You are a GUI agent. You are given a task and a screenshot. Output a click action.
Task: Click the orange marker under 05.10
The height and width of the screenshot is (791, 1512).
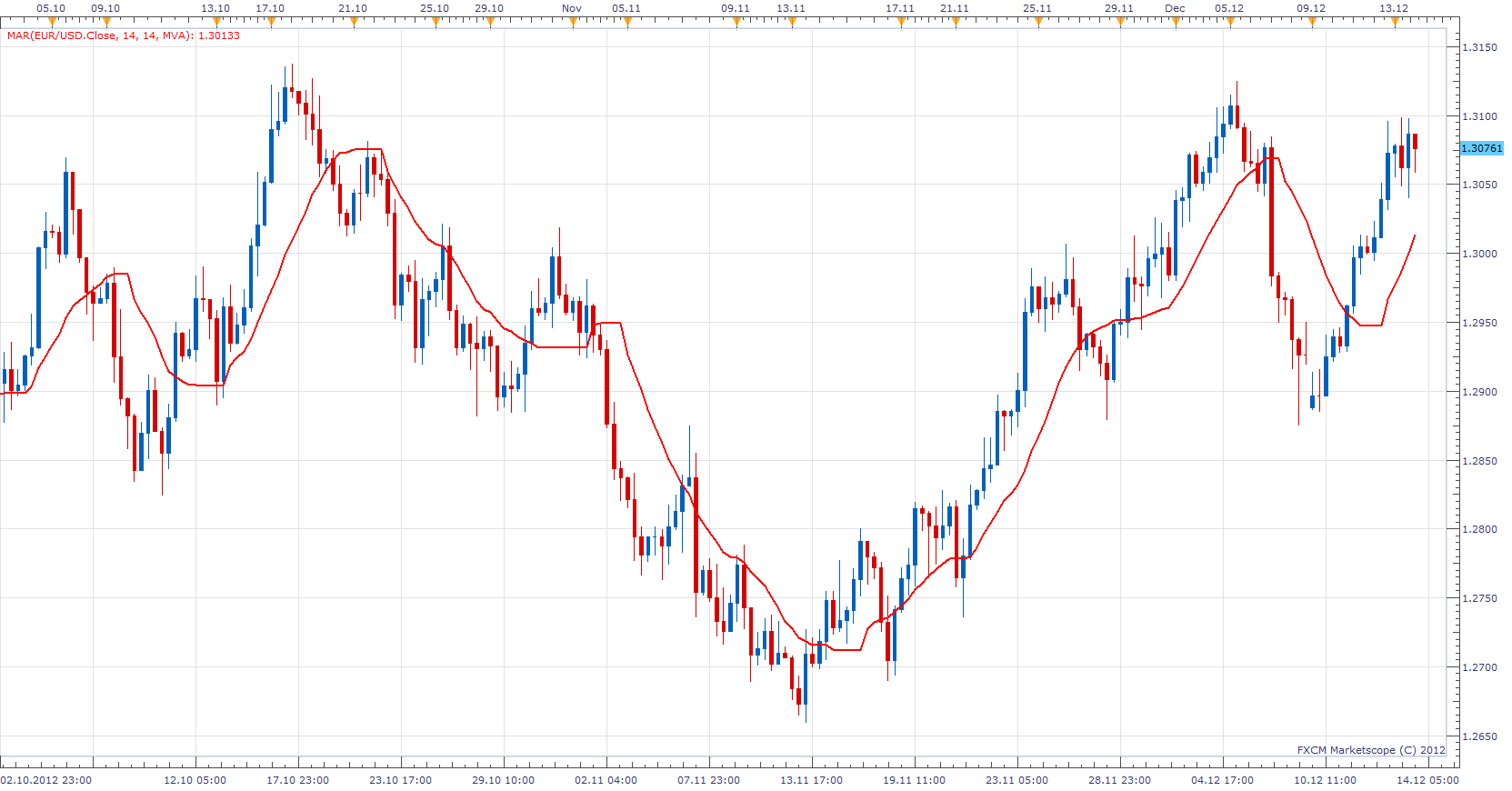52,22
